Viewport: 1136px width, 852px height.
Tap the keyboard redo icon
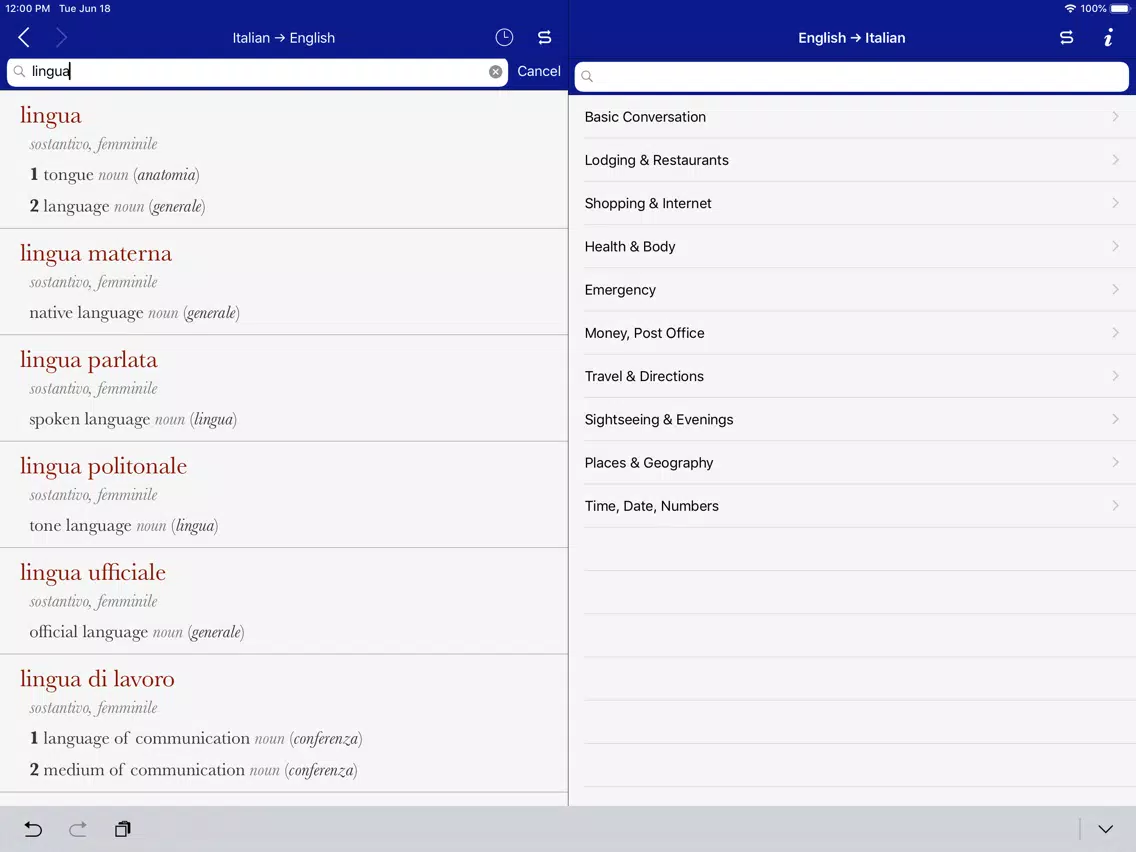(x=78, y=829)
